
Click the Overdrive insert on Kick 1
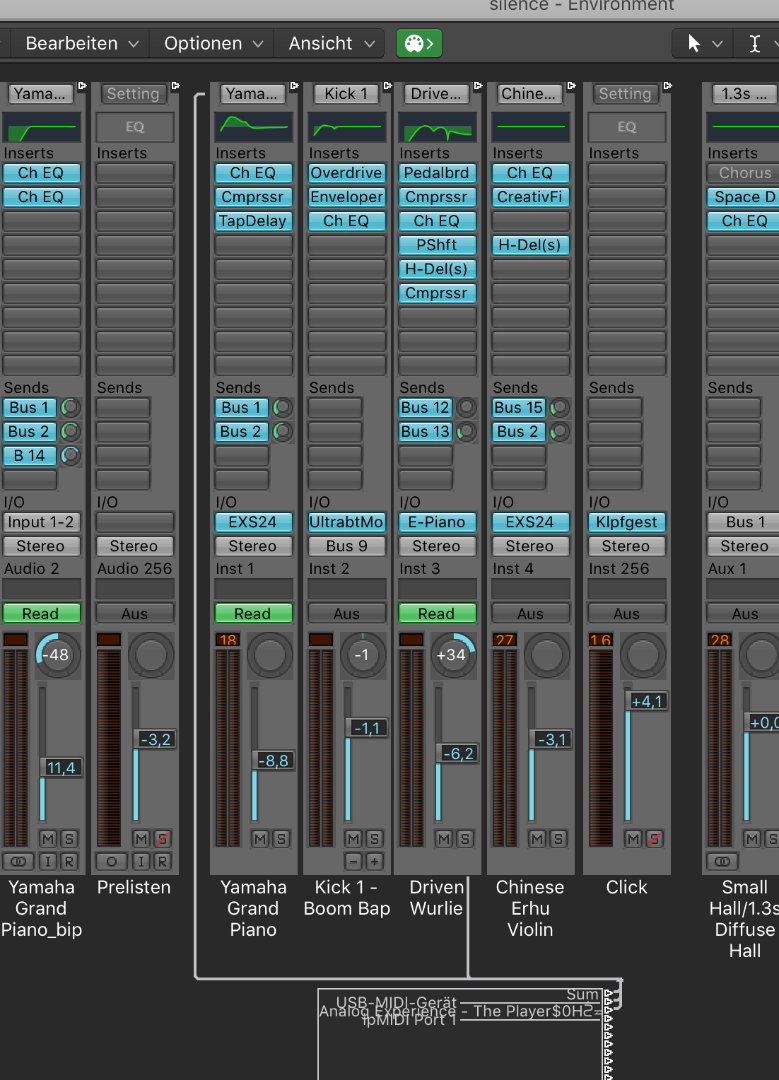click(346, 173)
